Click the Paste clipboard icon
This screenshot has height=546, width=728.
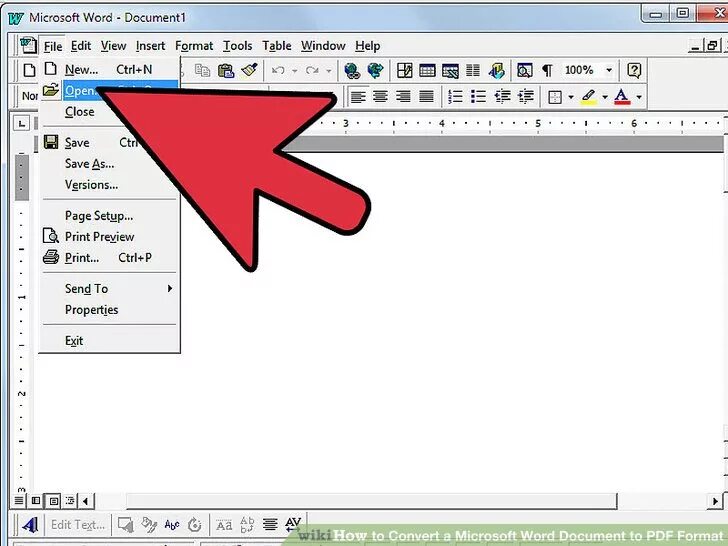coord(226,71)
